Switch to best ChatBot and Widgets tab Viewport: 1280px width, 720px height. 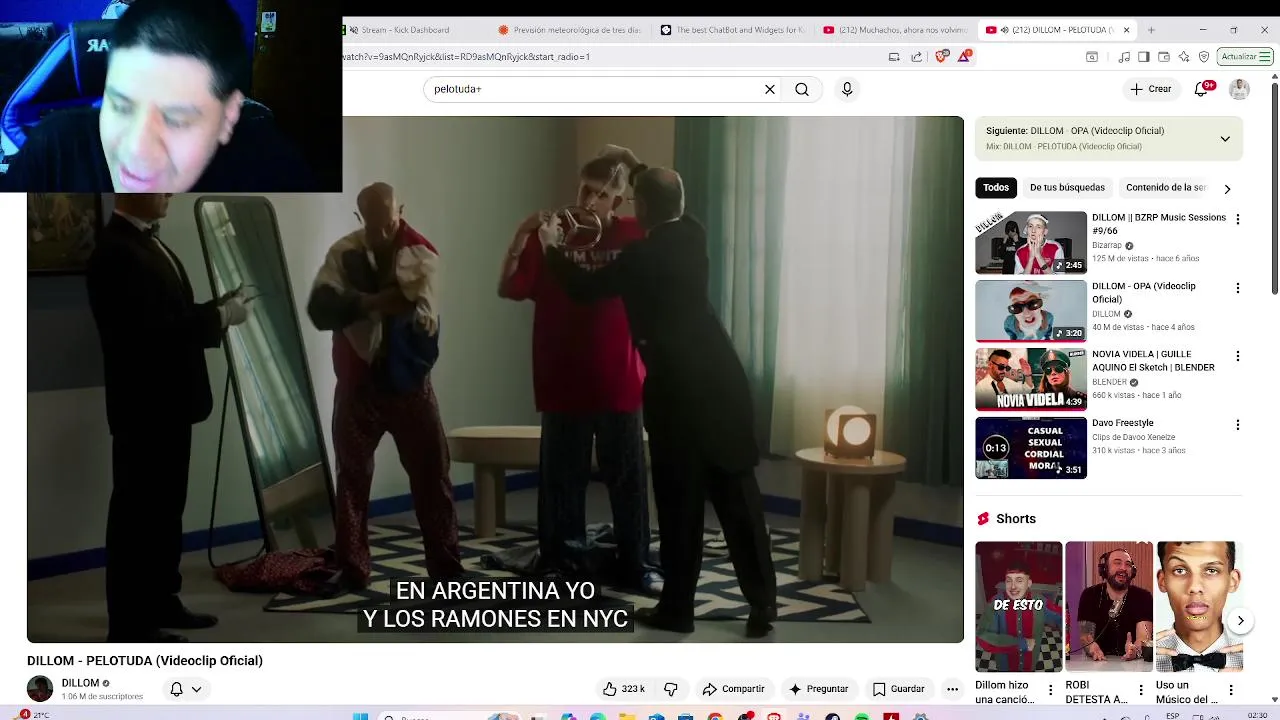tap(733, 30)
